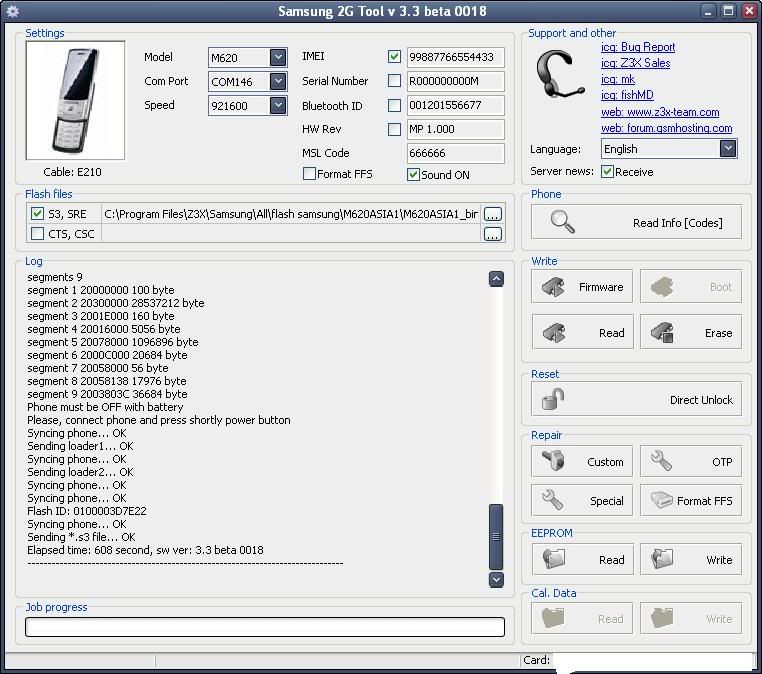Image resolution: width=762 pixels, height=674 pixels.
Task: Visit web: www.z3x-team.com link
Action: (x=660, y=112)
